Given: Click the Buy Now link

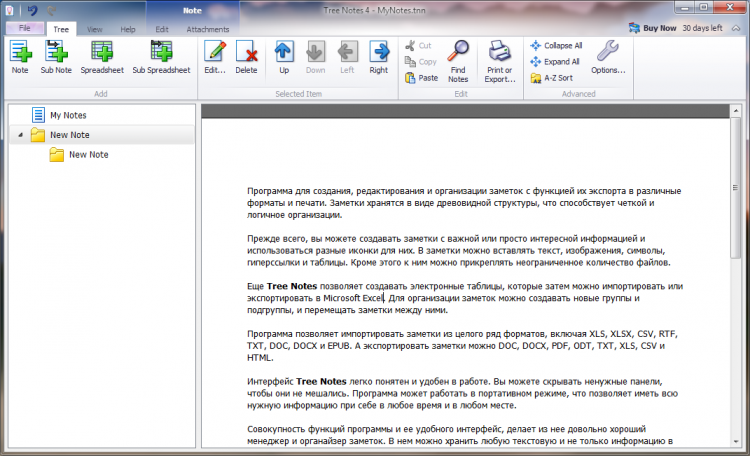Looking at the screenshot, I should (x=660, y=28).
